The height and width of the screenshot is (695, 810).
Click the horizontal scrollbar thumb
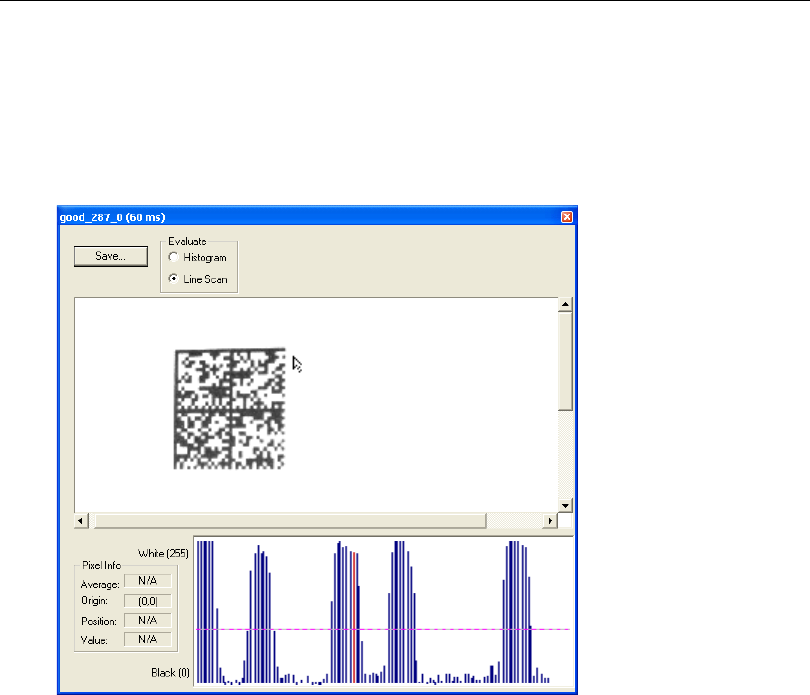[x=288, y=521]
